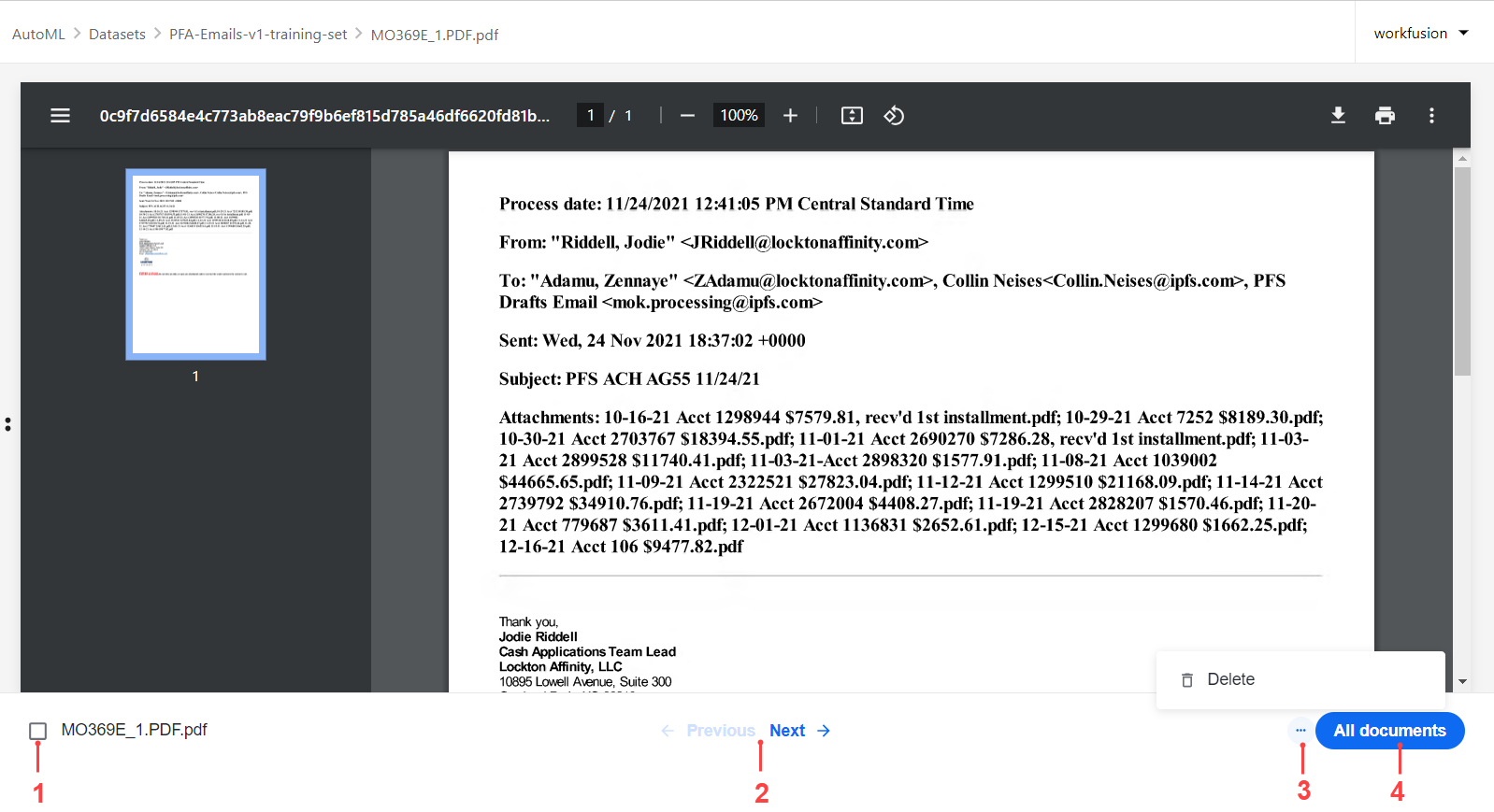Click the Lockton Affinity, LLC signature text
Screen dimensions: 1494x812
(x=560, y=667)
